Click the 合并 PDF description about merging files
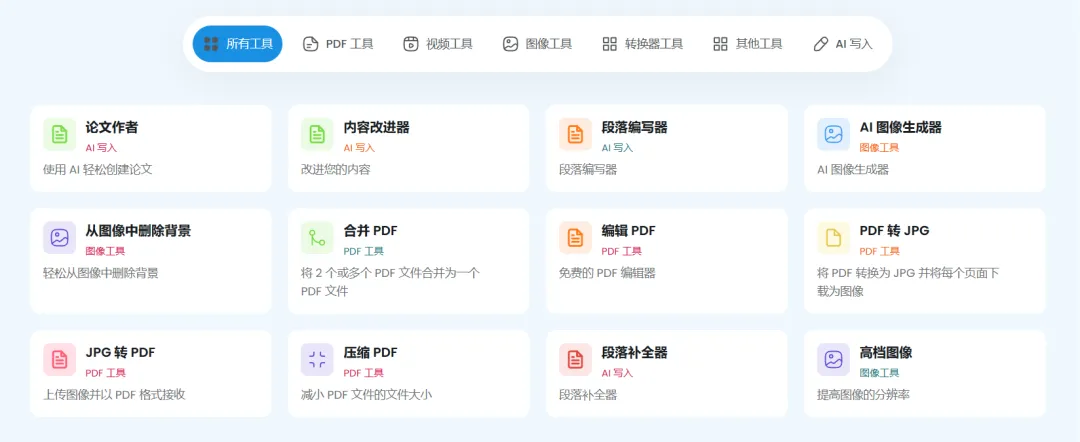Image resolution: width=1080 pixels, height=442 pixels. pyautogui.click(x=391, y=282)
